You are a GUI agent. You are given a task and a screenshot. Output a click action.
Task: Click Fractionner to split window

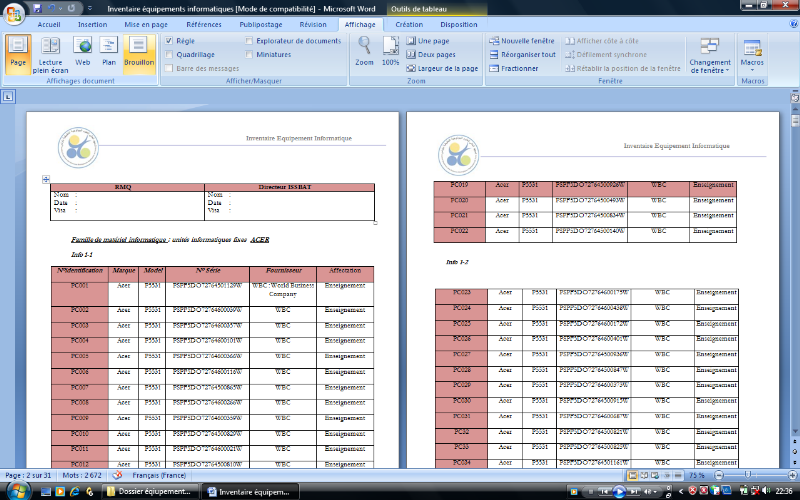point(514,68)
